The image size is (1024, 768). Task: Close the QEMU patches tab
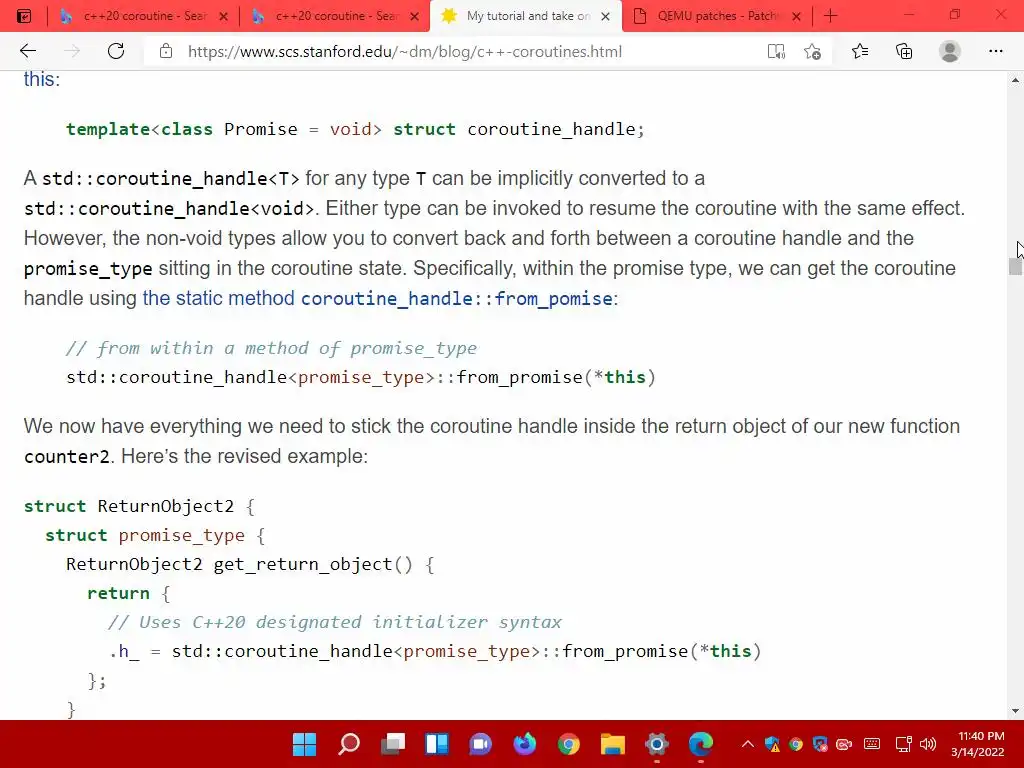pos(796,16)
